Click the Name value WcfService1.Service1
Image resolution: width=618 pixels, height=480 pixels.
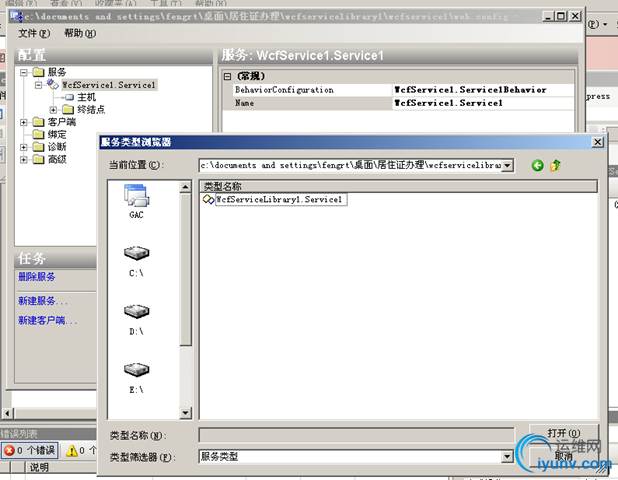tap(482, 103)
